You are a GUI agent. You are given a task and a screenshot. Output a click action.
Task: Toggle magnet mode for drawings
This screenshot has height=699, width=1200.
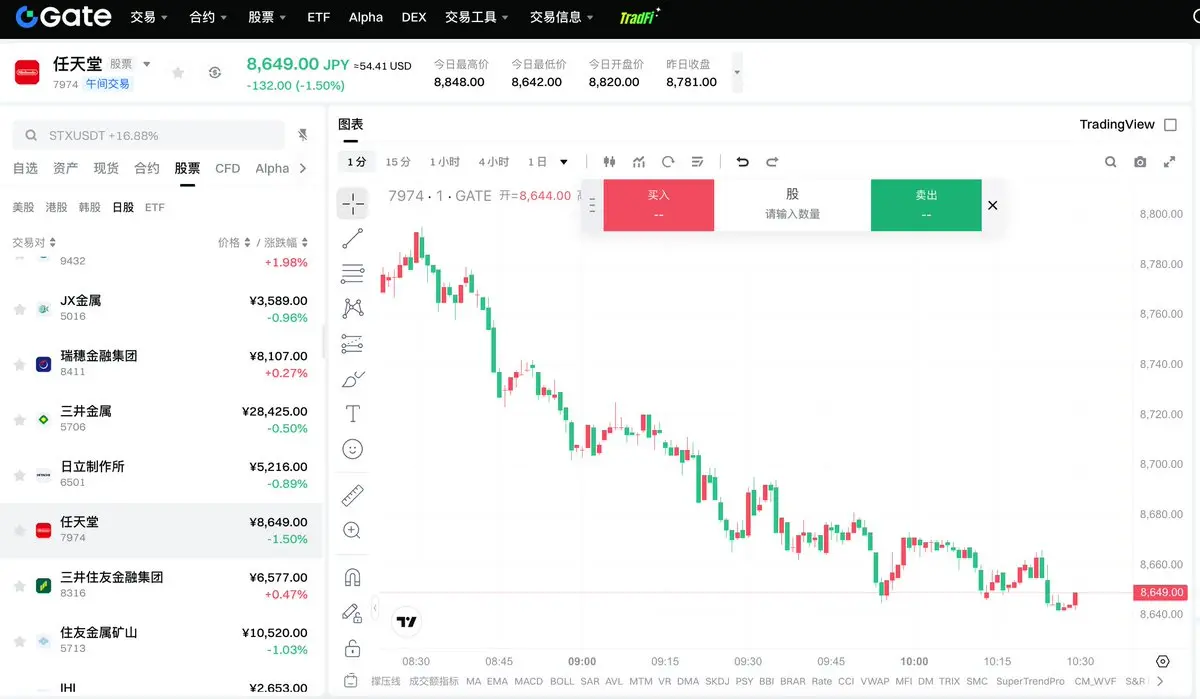click(352, 577)
